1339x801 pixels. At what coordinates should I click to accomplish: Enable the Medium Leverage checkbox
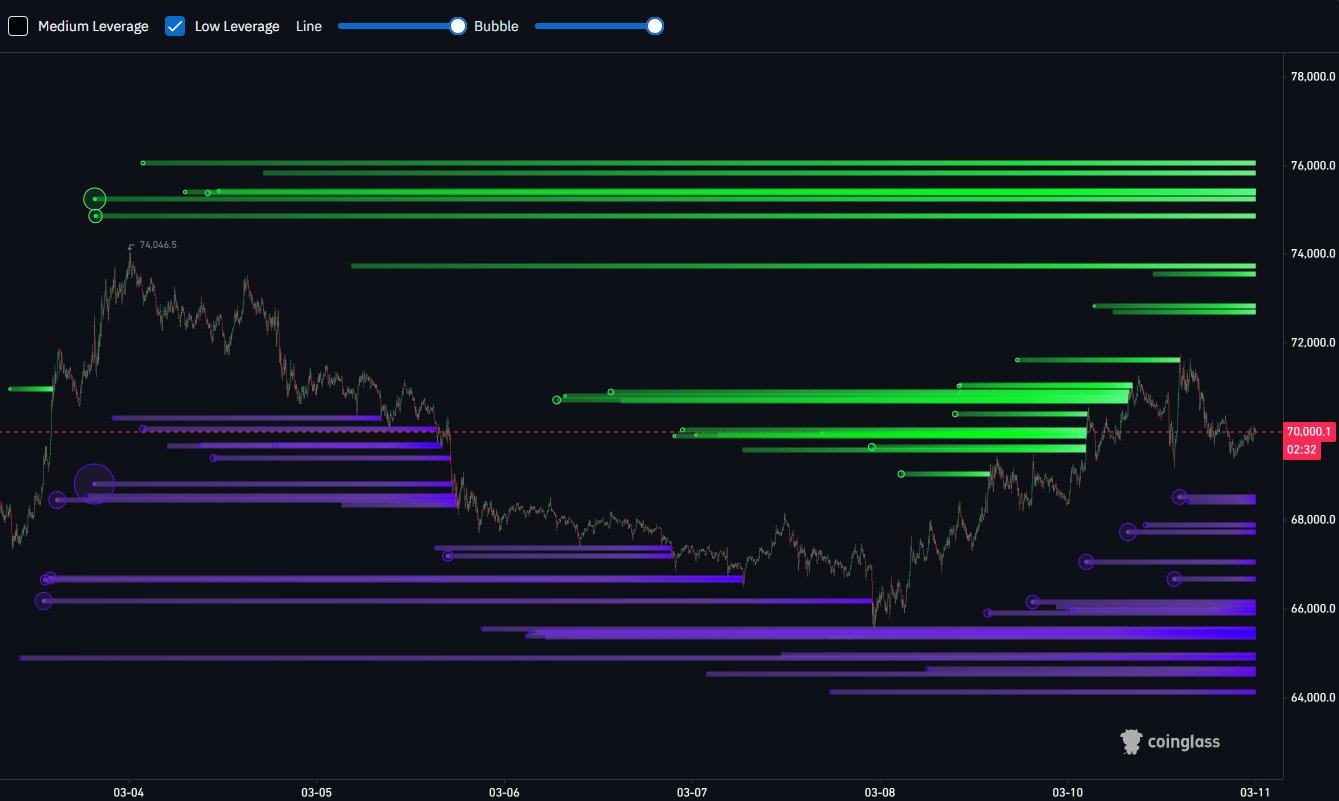[x=18, y=26]
